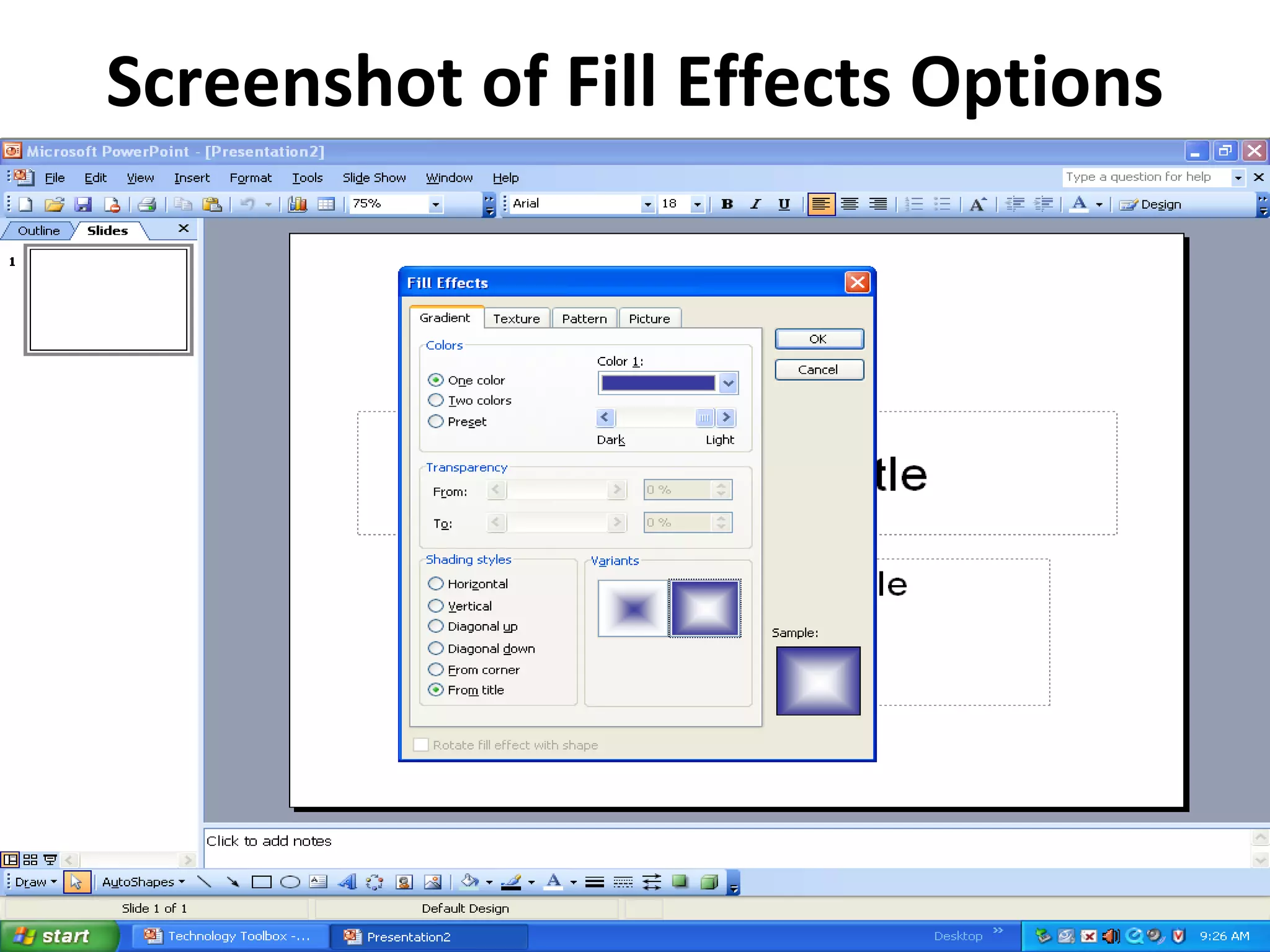Click the Insert Chart icon
This screenshot has height=952, width=1270.
coord(298,204)
